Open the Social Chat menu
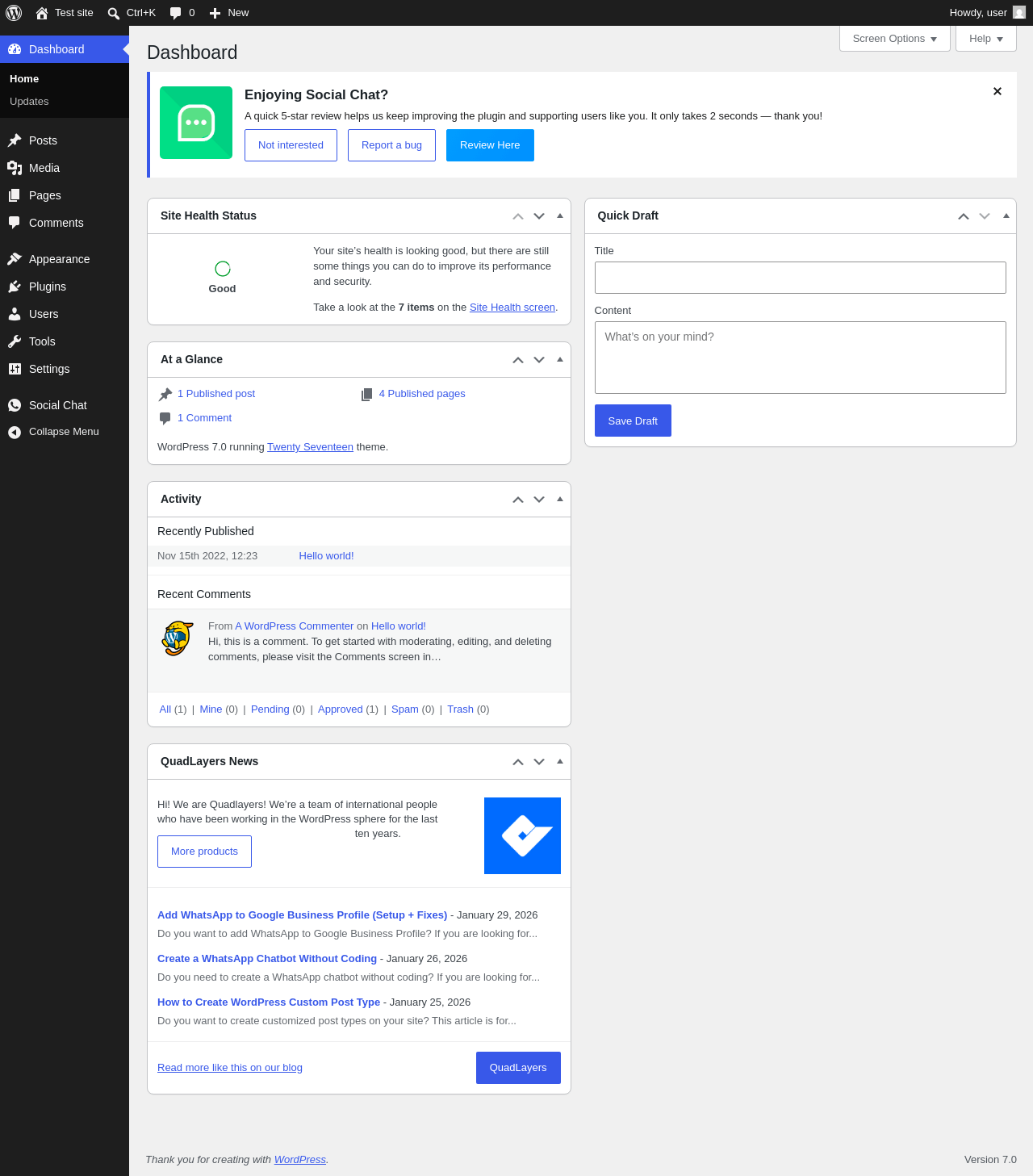This screenshot has width=1033, height=1176. click(65, 405)
